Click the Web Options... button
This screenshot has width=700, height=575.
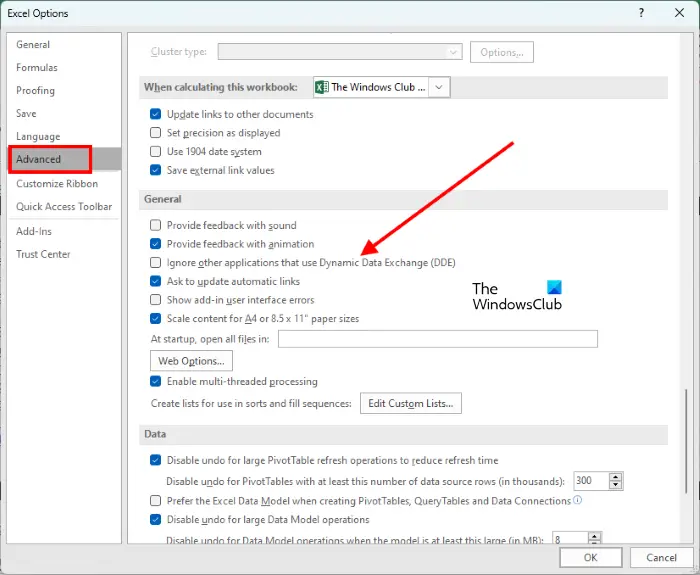point(191,361)
